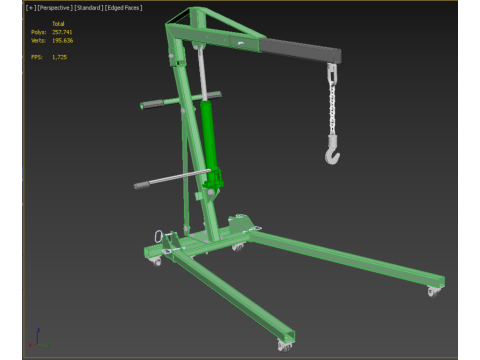
Task: Open the [Perspective] view label menu
Action: [55, 8]
